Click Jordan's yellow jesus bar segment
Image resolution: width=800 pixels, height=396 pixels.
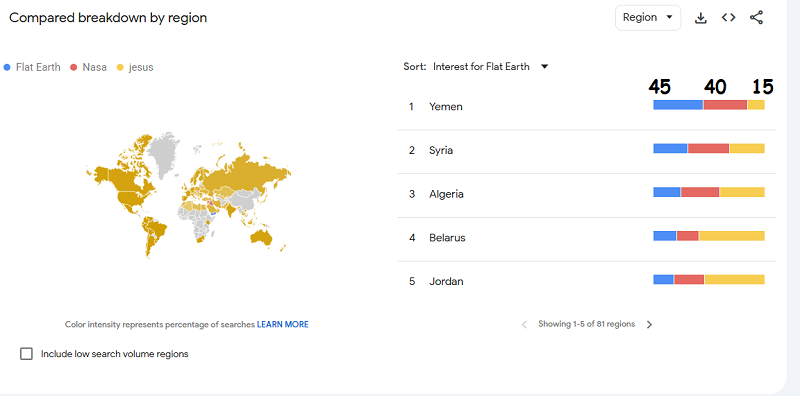tap(735, 280)
